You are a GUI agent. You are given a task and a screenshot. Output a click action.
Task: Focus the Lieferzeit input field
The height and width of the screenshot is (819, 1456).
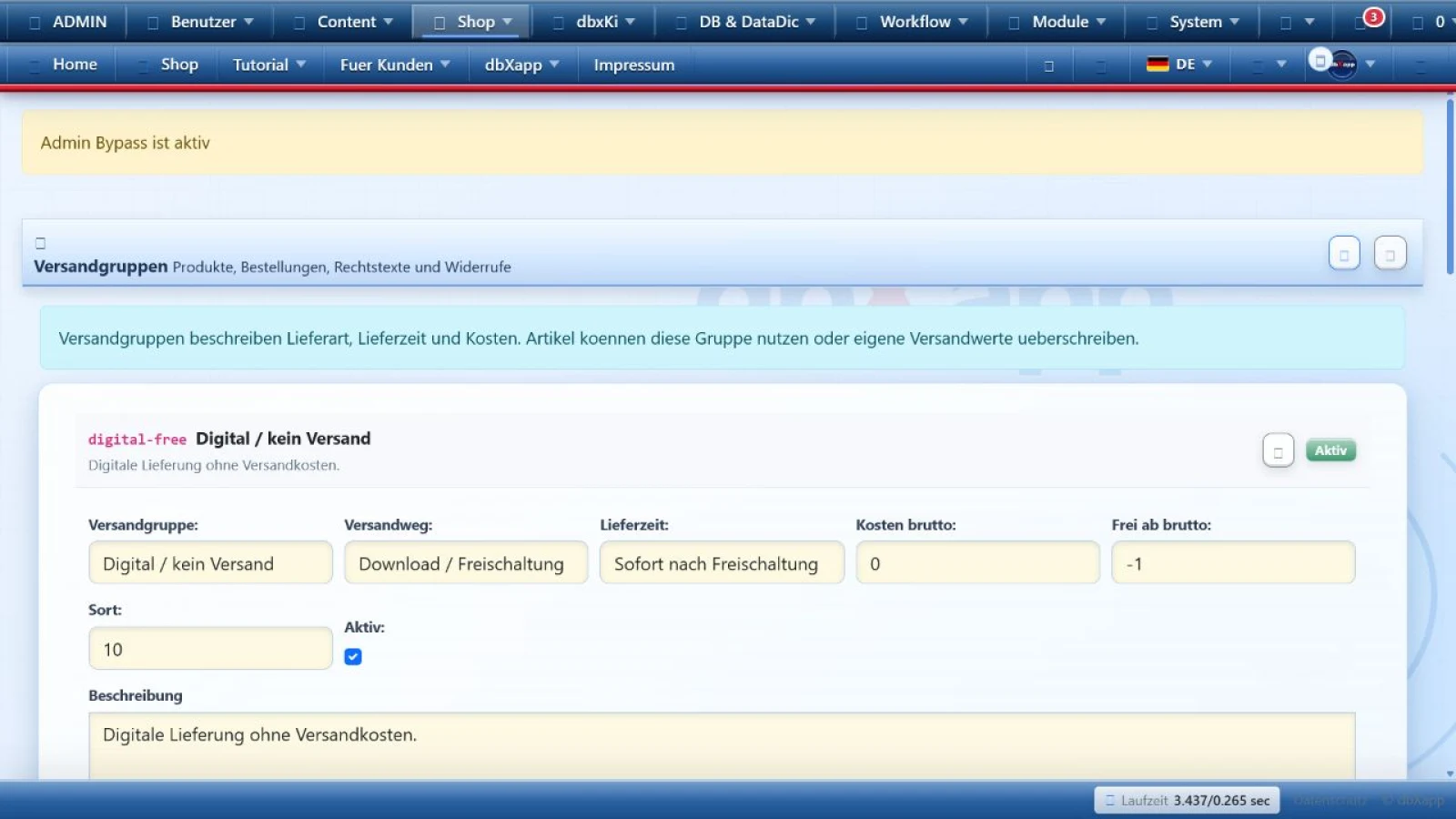[x=722, y=563]
